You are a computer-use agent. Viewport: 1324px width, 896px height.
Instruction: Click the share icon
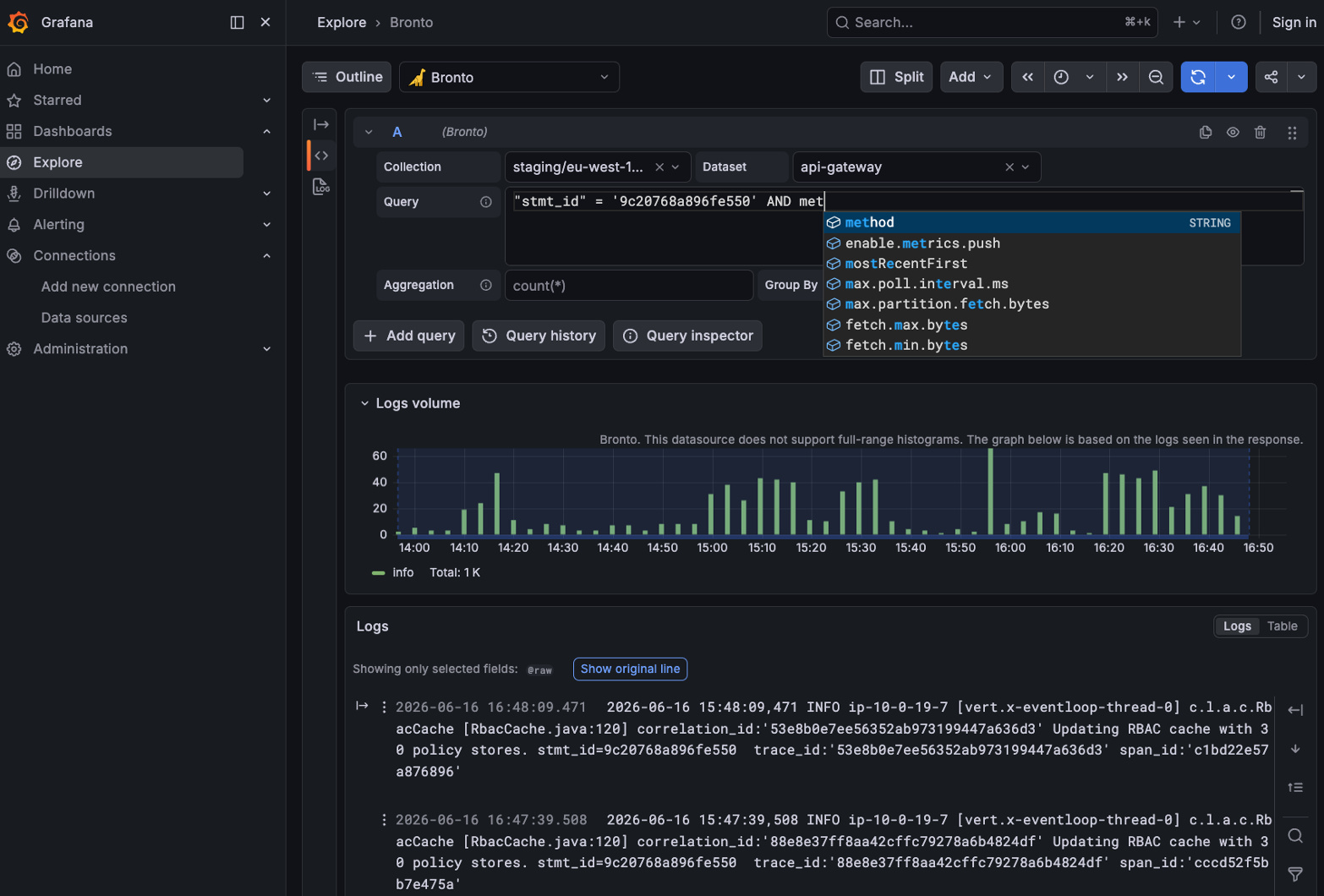point(1271,77)
